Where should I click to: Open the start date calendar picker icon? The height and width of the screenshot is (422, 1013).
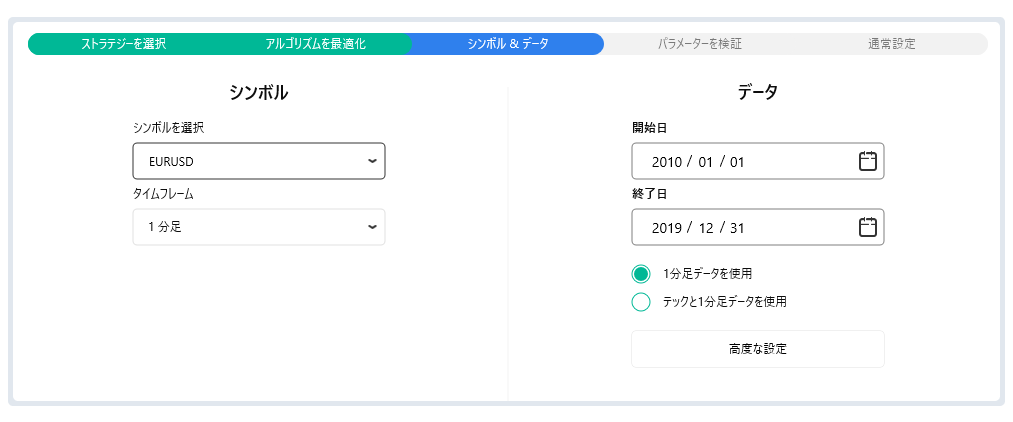(x=867, y=161)
